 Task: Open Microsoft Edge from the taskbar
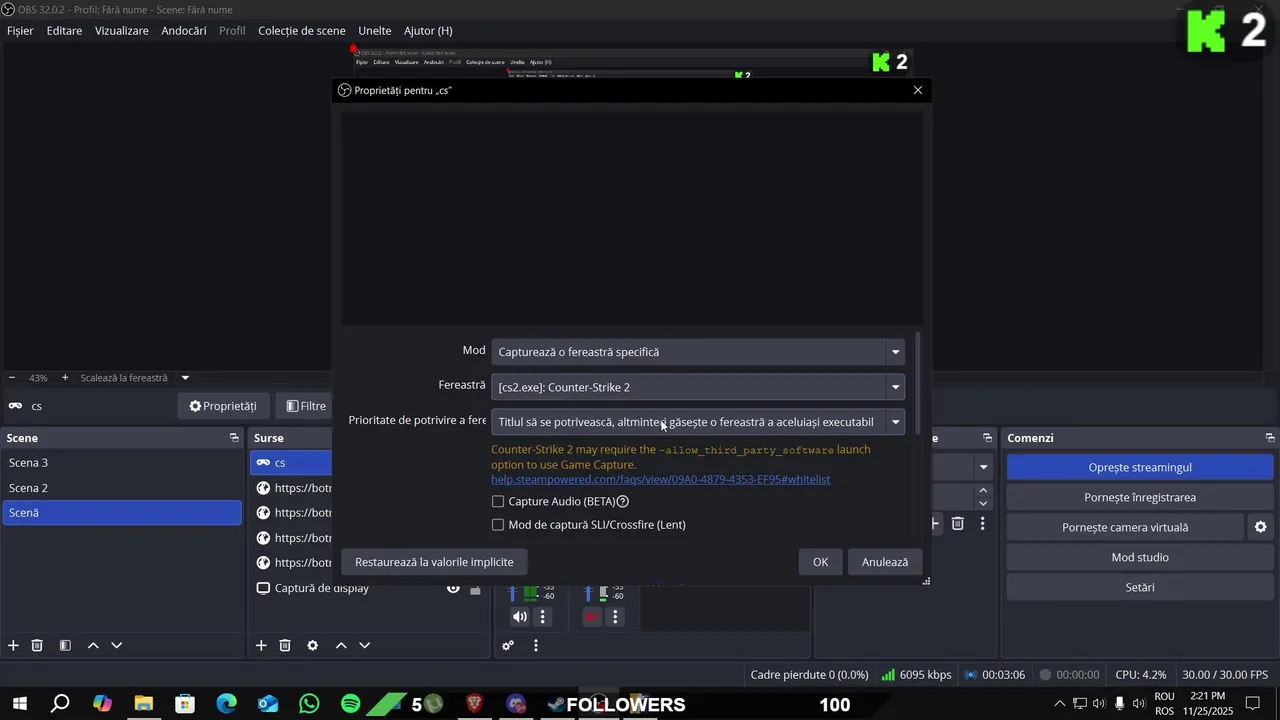pos(226,704)
